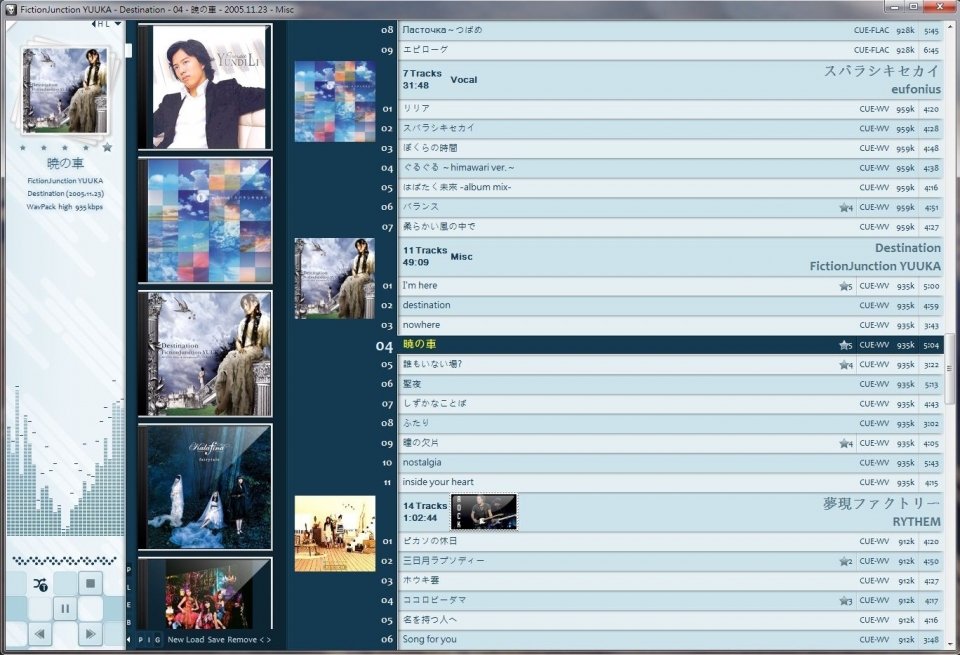Select track 'はばたく未来 -album mix-'

(x=670, y=187)
